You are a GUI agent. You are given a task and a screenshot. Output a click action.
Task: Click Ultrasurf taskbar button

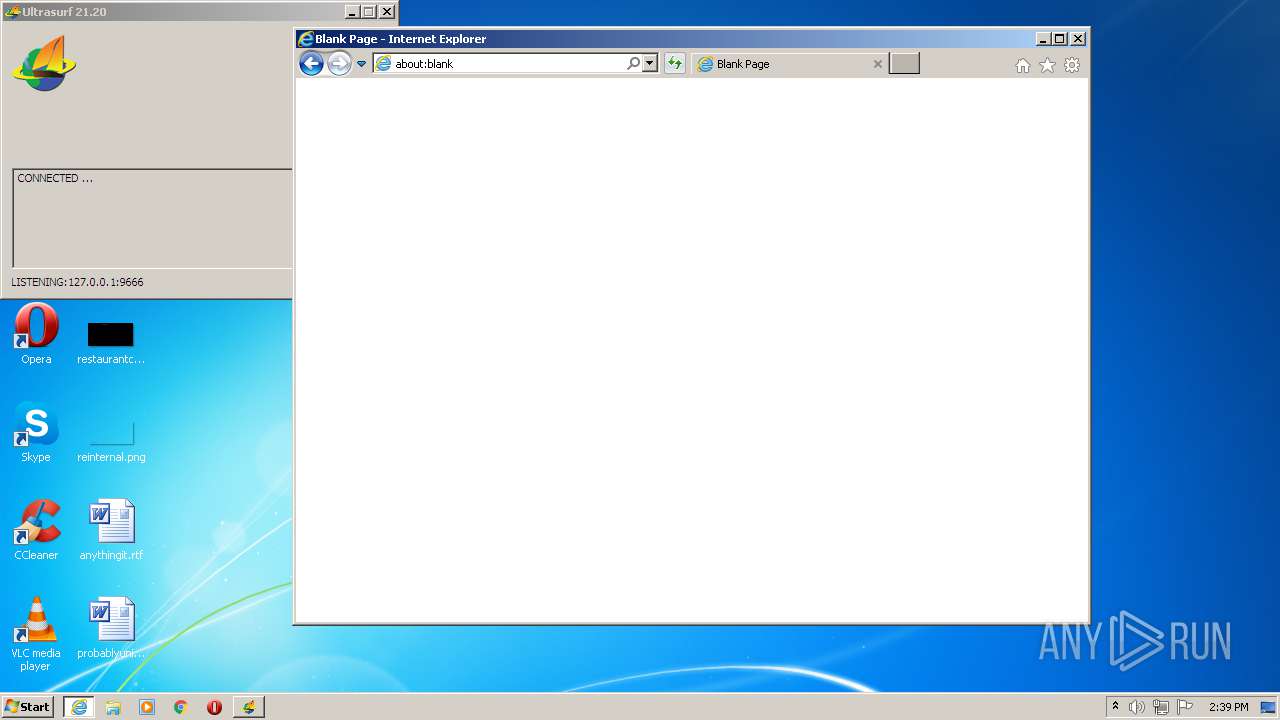[248, 707]
